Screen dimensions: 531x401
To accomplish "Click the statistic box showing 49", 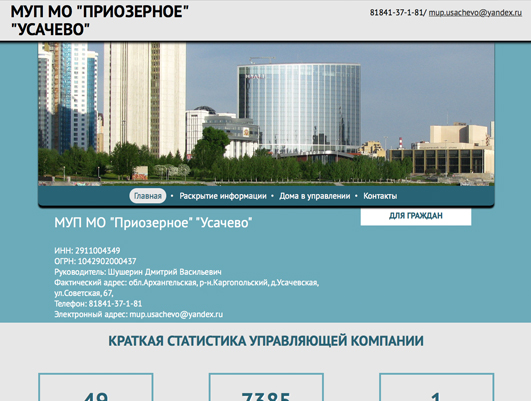I will [x=96, y=387].
